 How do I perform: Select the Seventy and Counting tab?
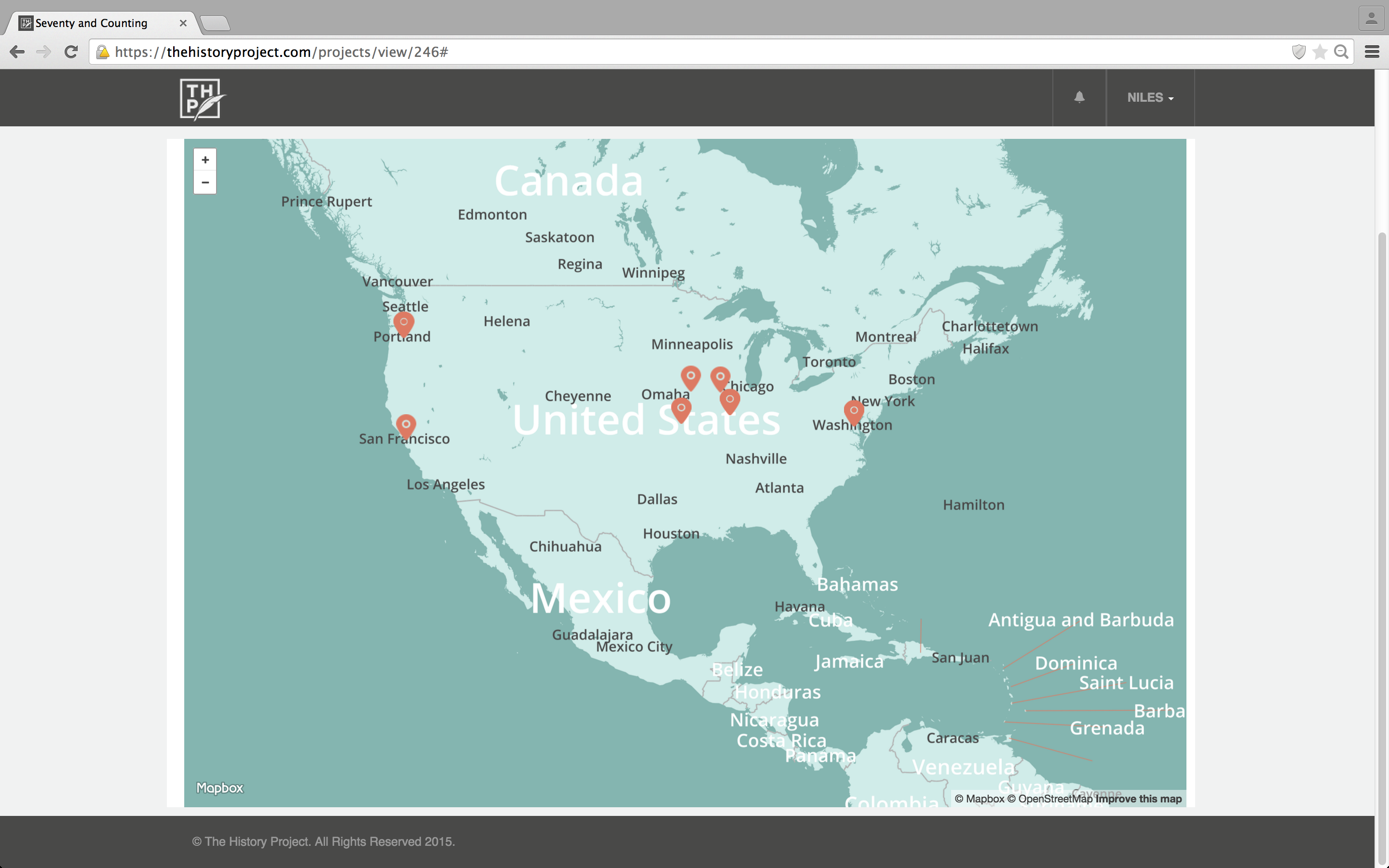click(x=92, y=23)
